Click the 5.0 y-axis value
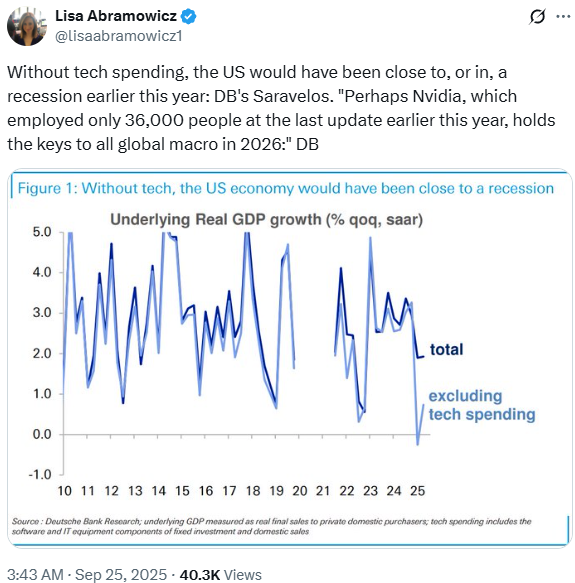This screenshot has width=575, height=583. click(x=42, y=232)
